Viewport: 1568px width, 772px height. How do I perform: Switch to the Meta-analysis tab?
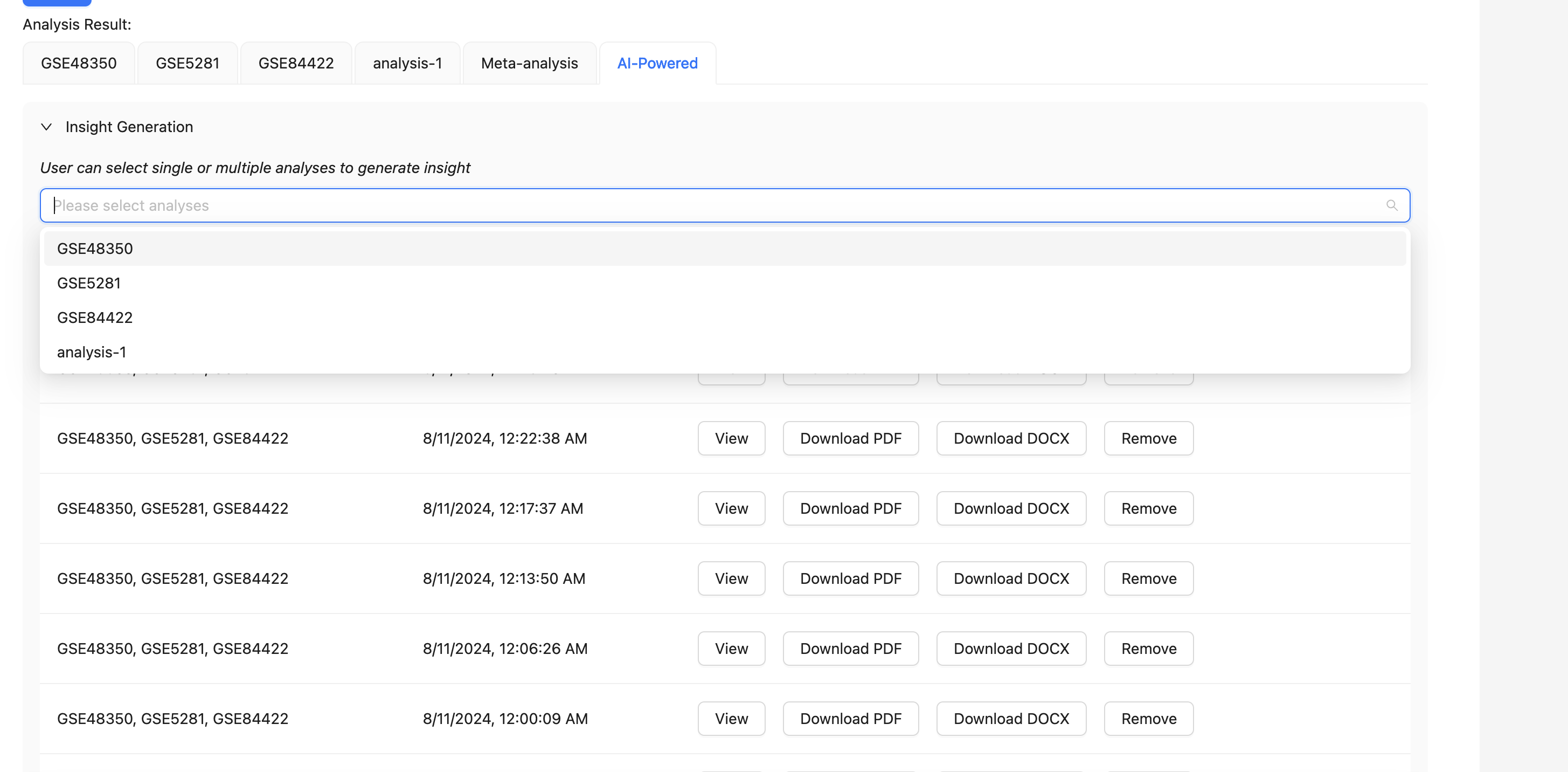tap(529, 63)
